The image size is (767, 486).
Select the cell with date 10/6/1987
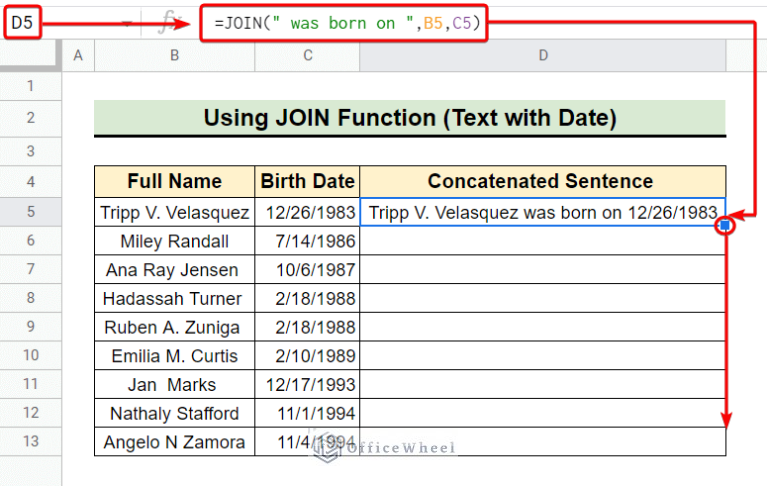(307, 270)
